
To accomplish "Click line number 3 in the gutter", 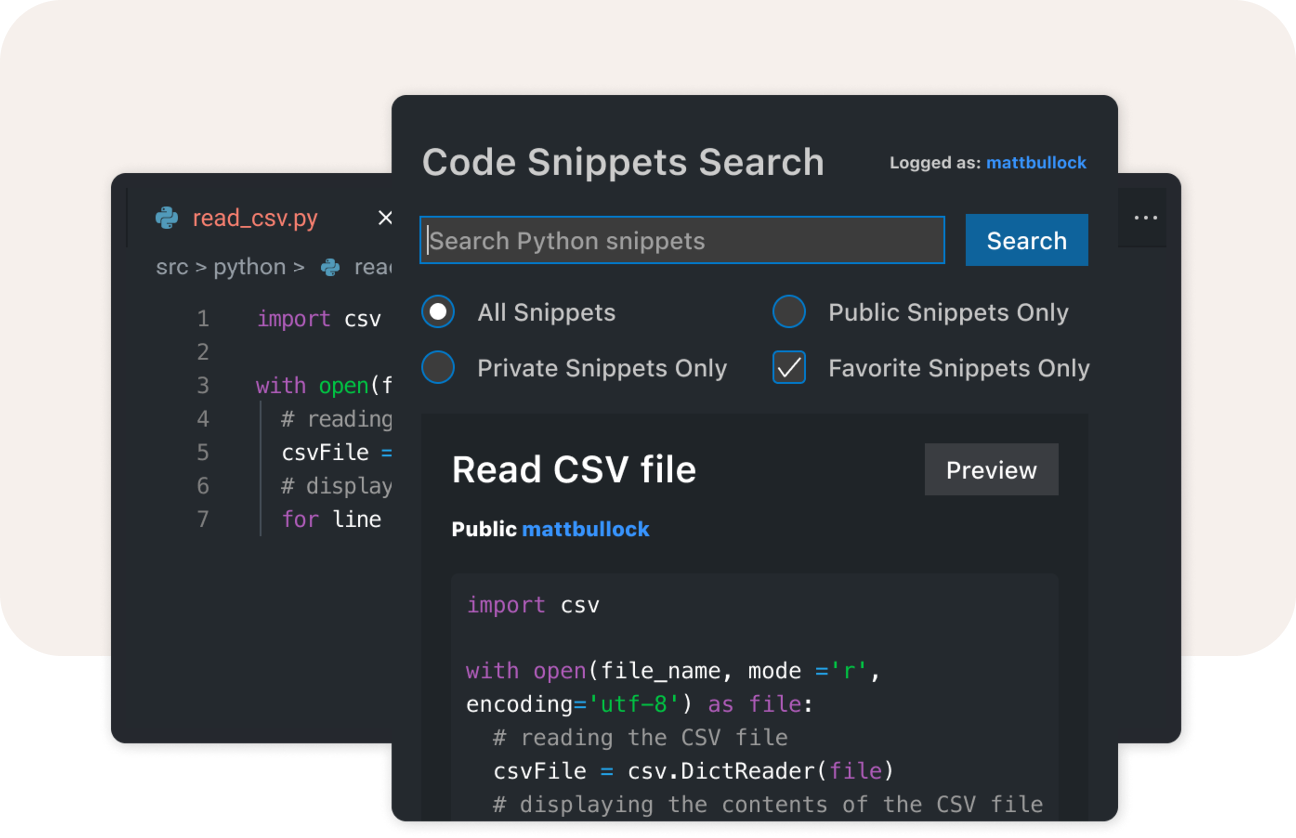I will pos(203,386).
